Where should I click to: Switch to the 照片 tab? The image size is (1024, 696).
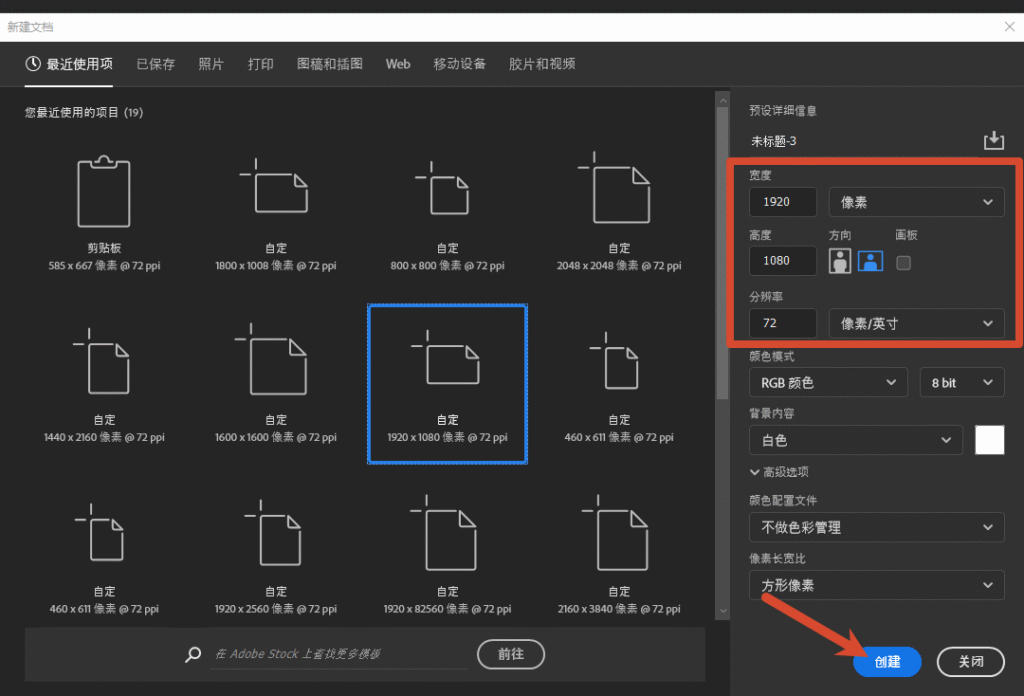click(x=211, y=64)
